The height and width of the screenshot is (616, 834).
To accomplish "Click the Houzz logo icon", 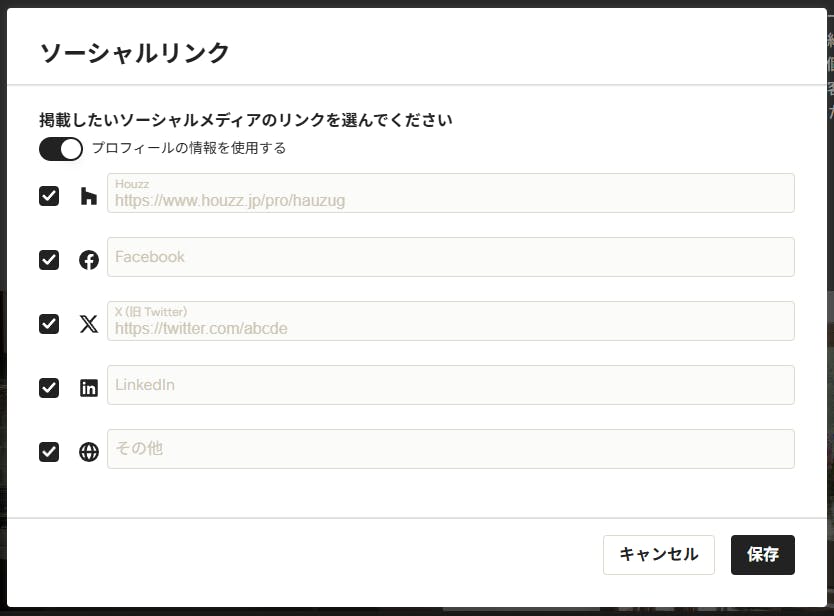I will tap(89, 196).
